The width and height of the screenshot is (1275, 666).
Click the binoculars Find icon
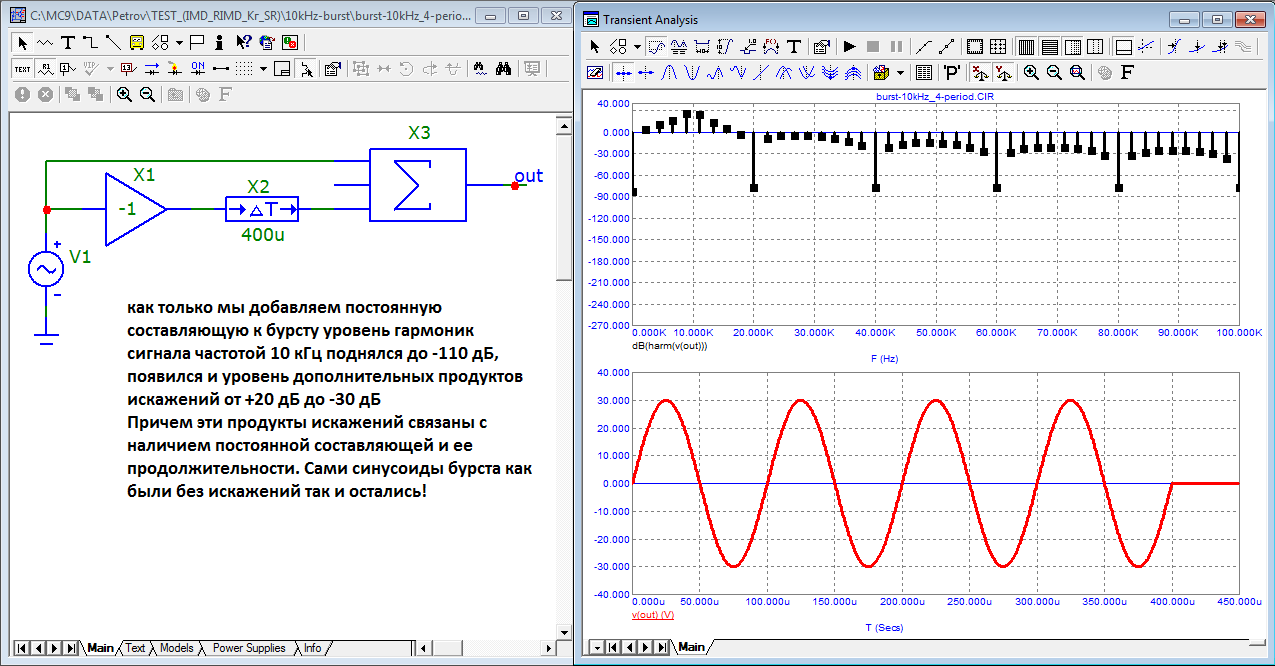[x=504, y=68]
